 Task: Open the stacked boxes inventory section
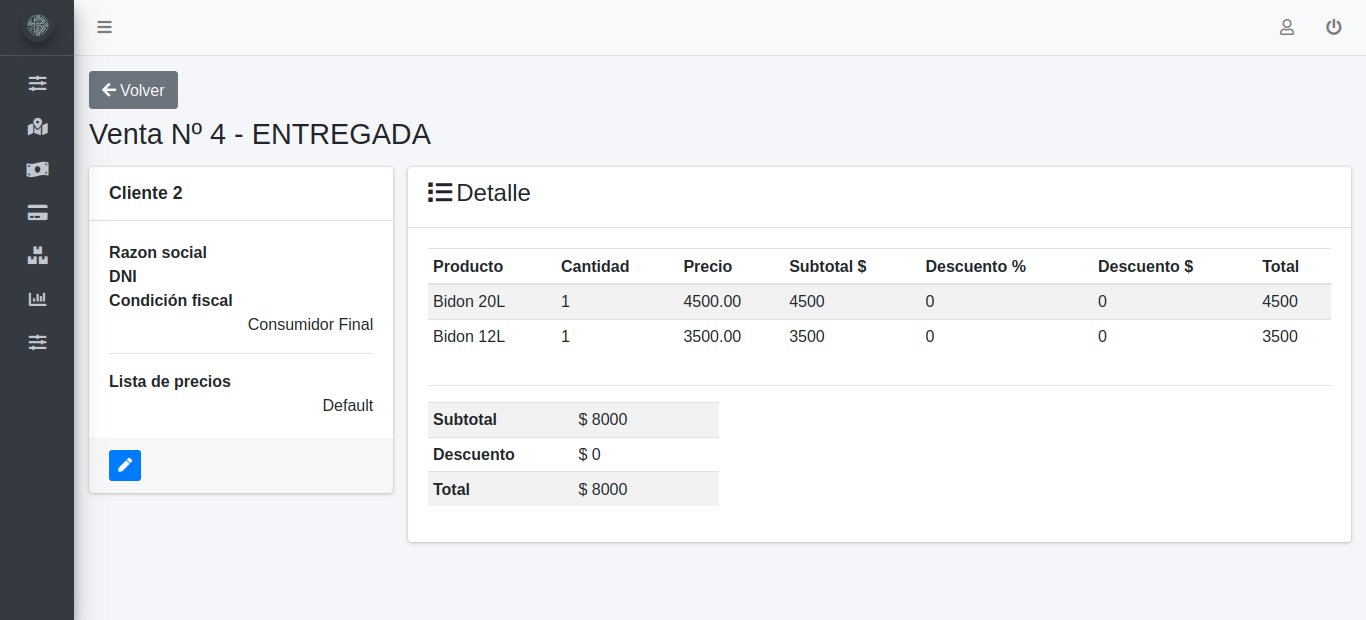coord(37,256)
